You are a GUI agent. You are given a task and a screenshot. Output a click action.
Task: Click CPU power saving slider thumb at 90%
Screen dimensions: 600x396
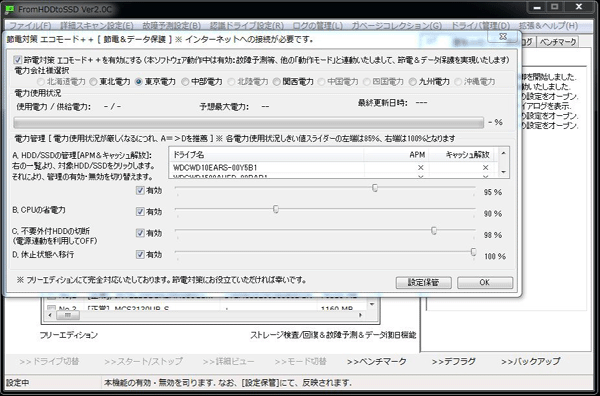tap(276, 209)
